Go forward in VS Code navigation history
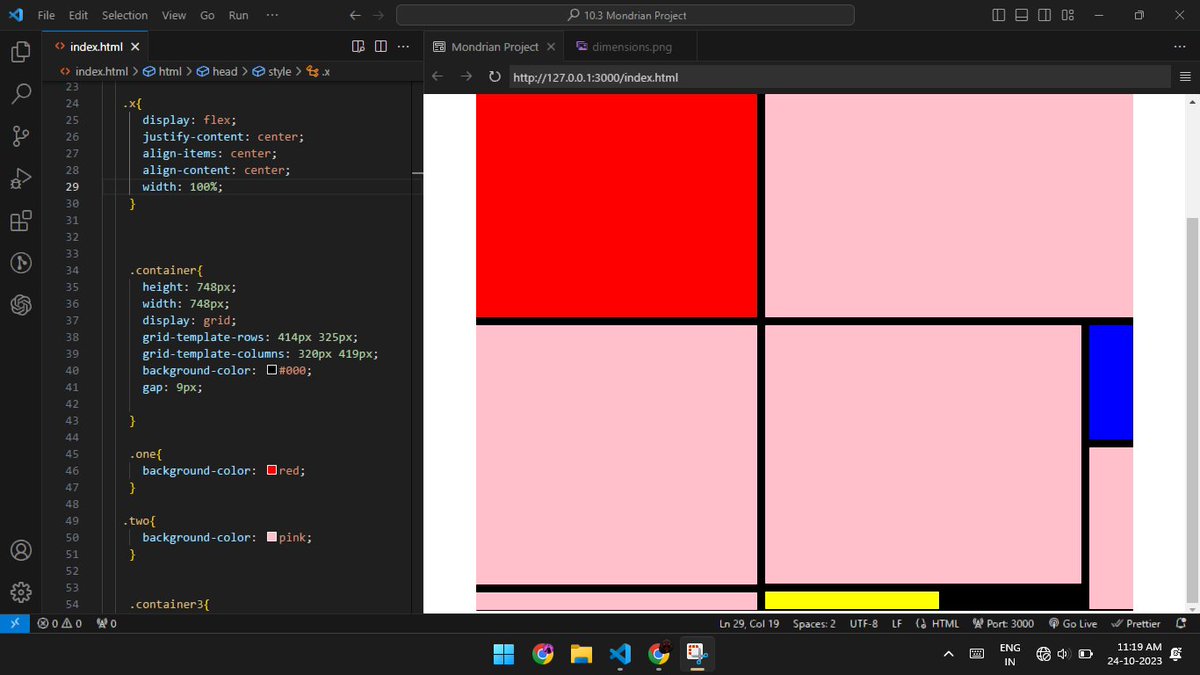Viewport: 1200px width, 675px height. tap(377, 15)
